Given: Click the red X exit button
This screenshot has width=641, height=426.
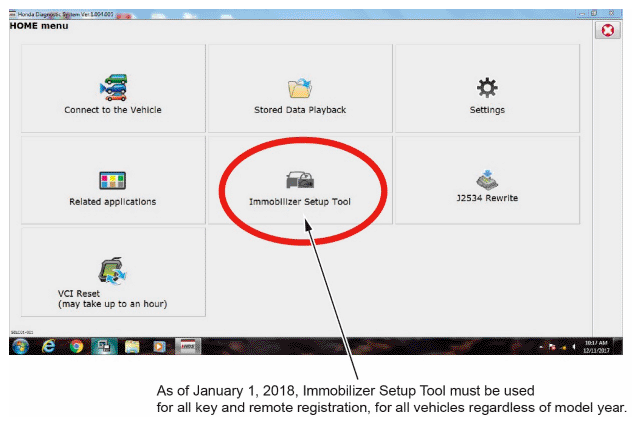Looking at the screenshot, I should tap(607, 30).
